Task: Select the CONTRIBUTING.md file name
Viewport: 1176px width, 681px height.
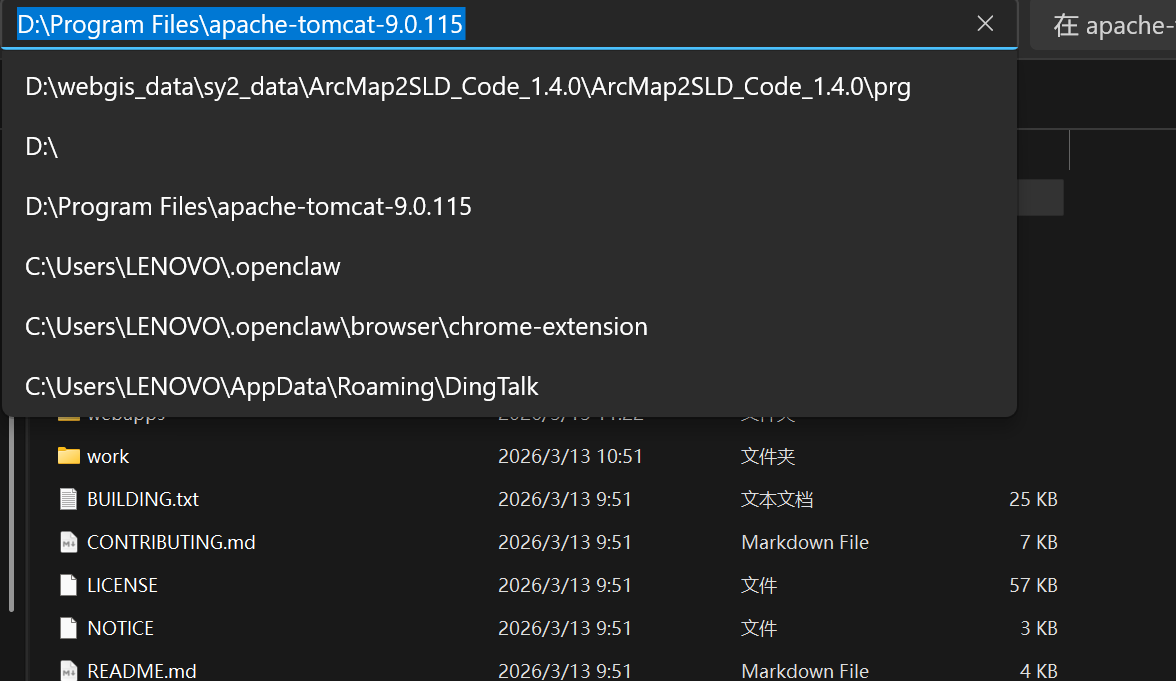Action: point(171,542)
